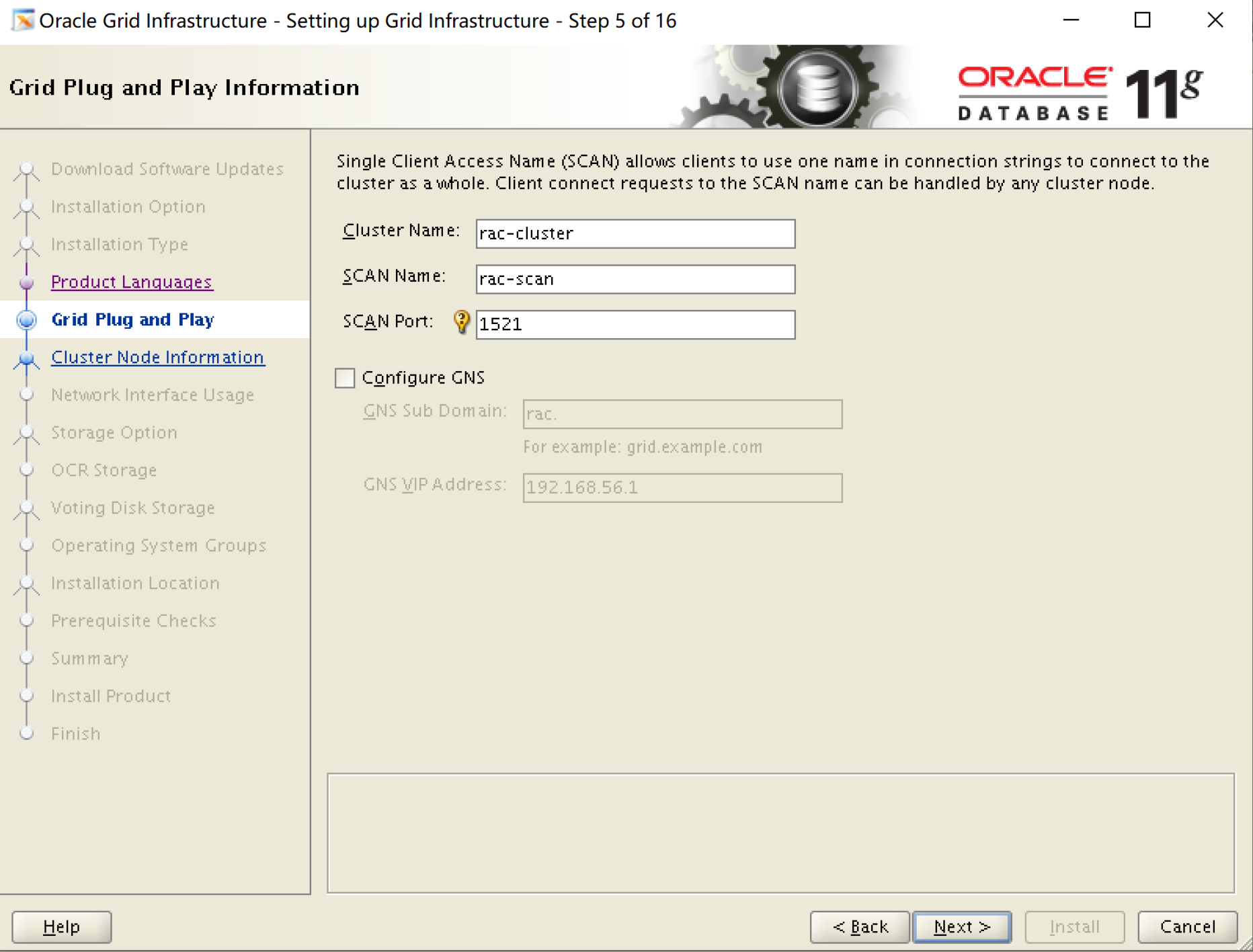
Task: Click the Product Languages step bullet icon
Action: click(x=27, y=282)
